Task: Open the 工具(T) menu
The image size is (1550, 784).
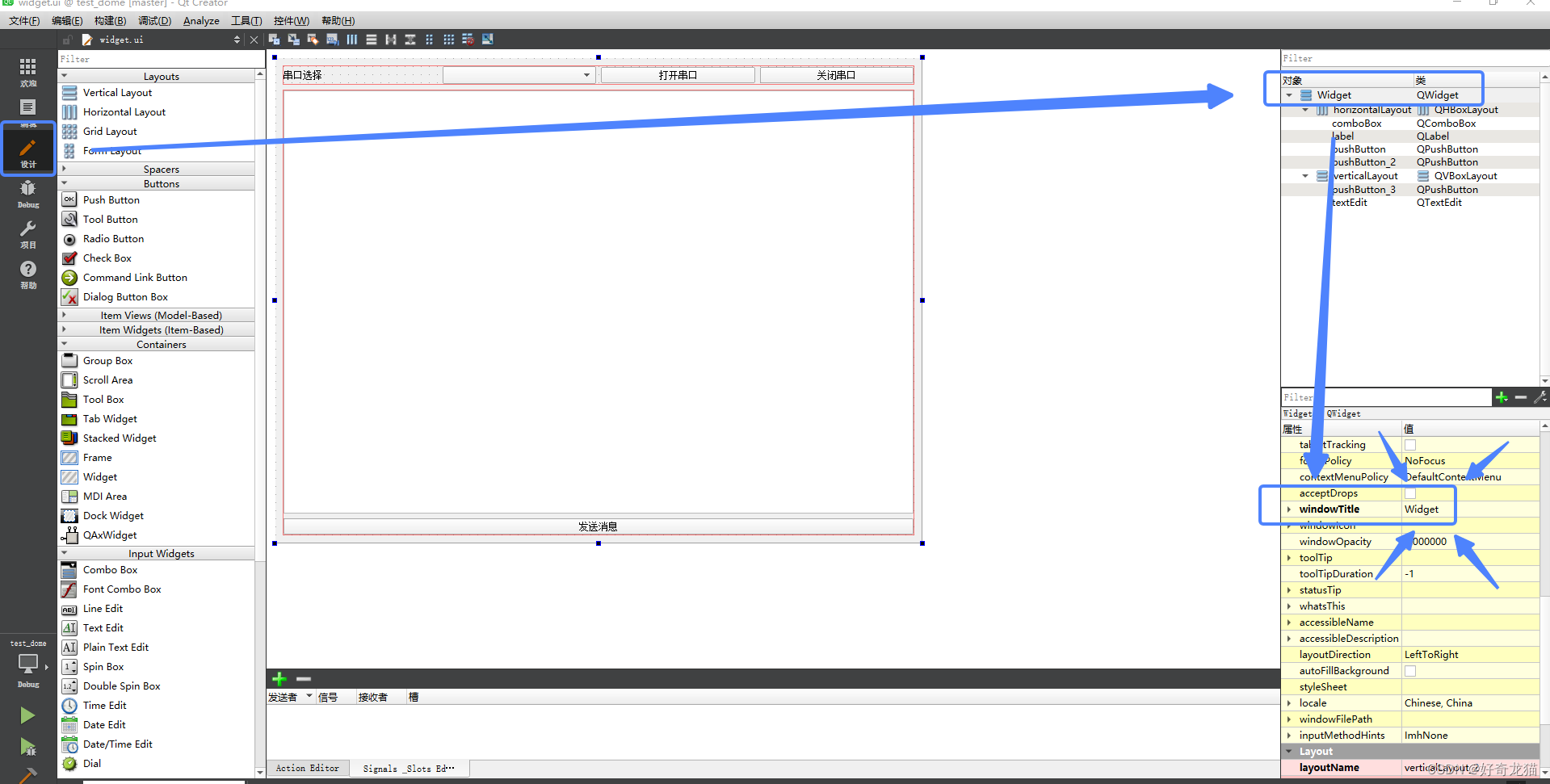Action: 246,21
